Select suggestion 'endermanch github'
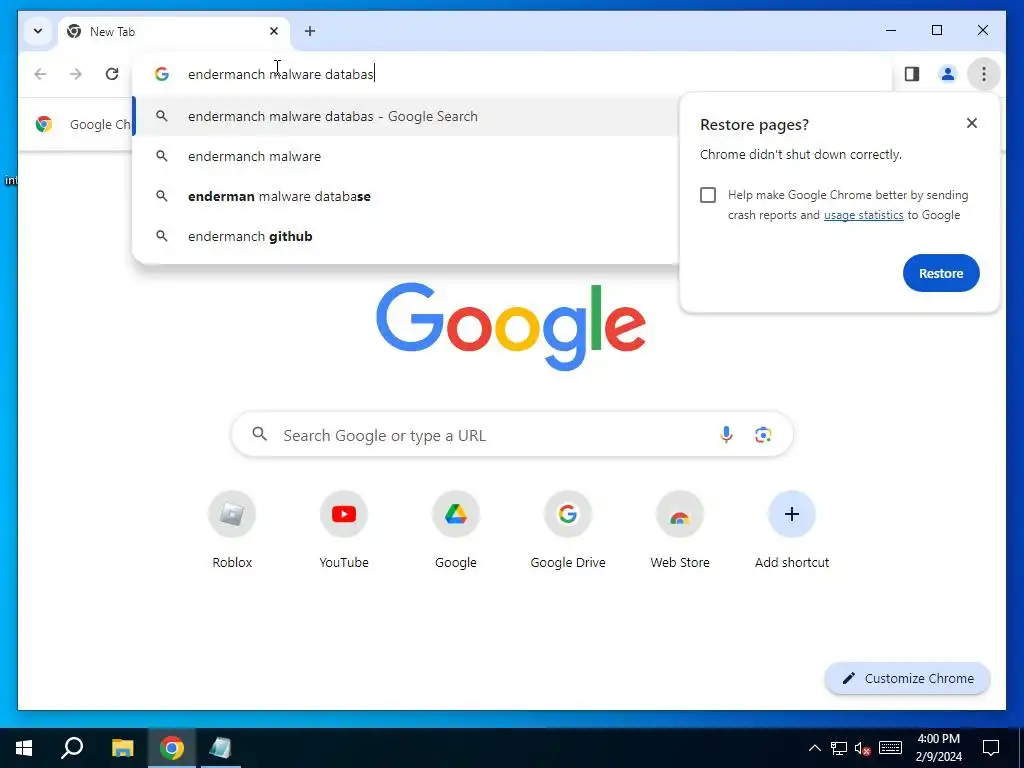1024x768 pixels. [405, 236]
